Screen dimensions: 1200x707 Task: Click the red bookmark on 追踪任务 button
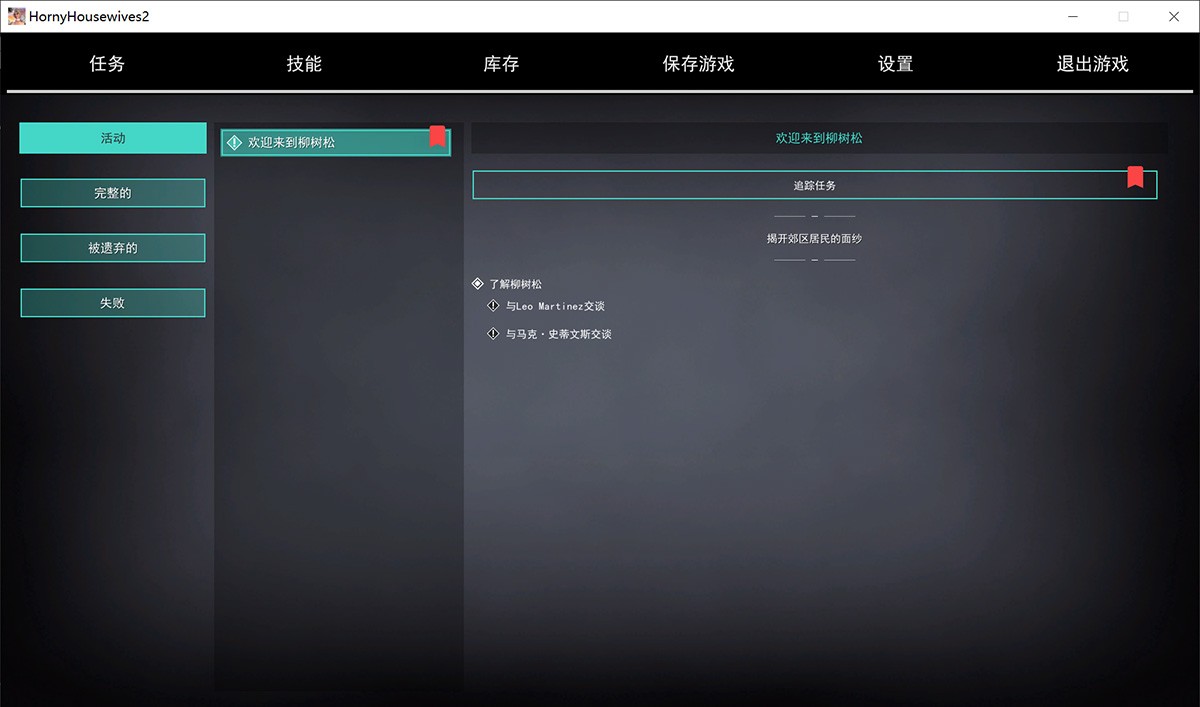pyautogui.click(x=1135, y=177)
